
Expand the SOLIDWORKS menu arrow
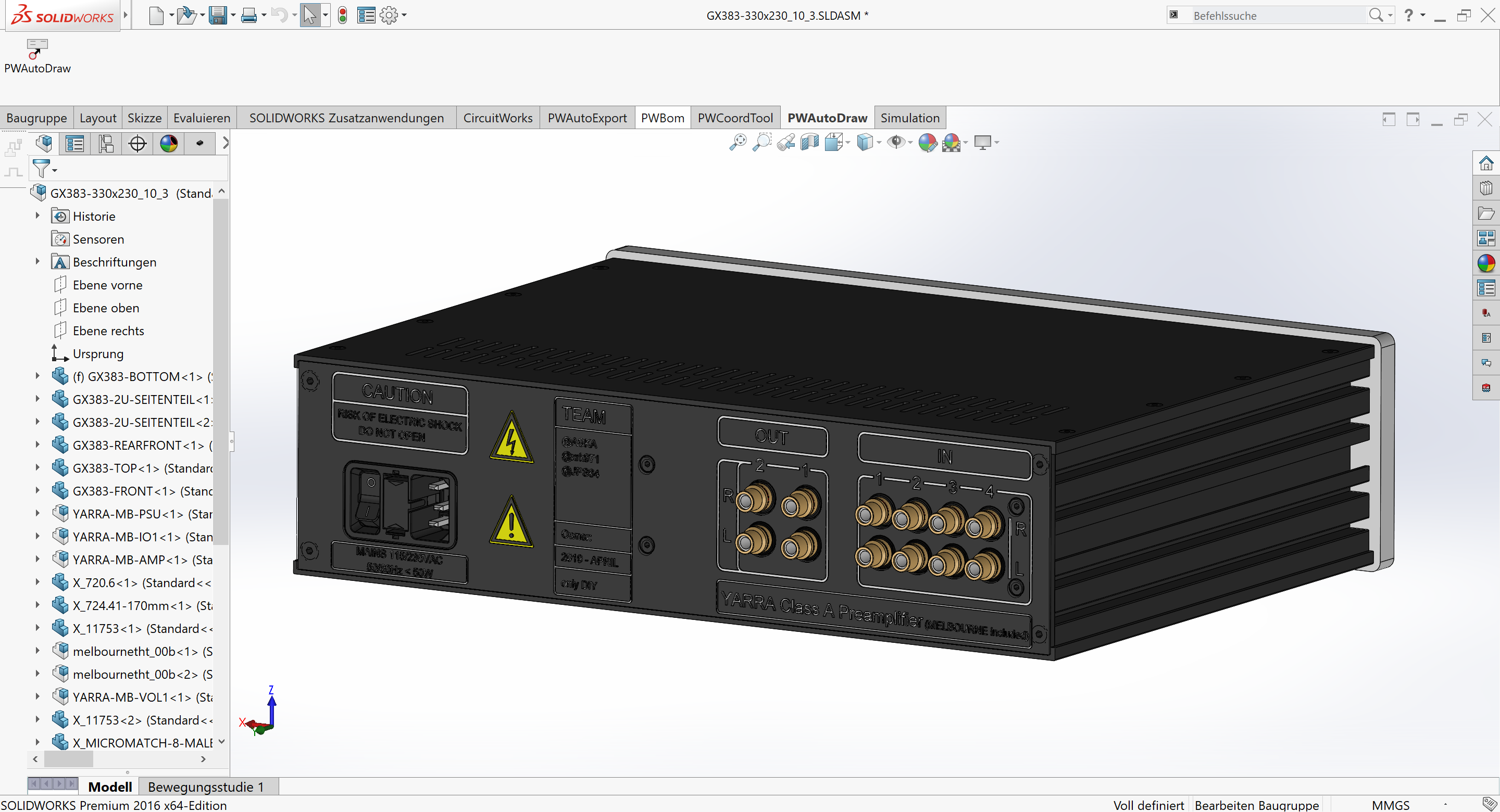pyautogui.click(x=125, y=15)
